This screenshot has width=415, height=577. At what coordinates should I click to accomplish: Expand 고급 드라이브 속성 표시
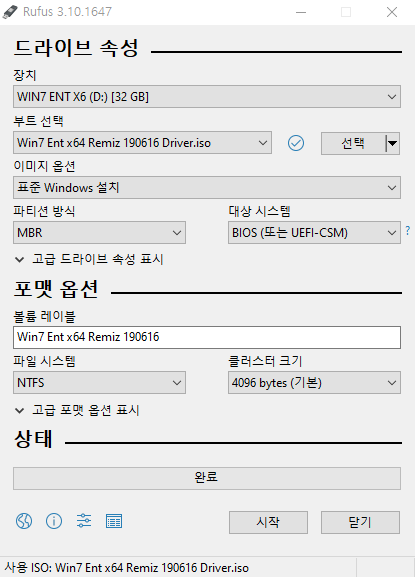coord(89,259)
